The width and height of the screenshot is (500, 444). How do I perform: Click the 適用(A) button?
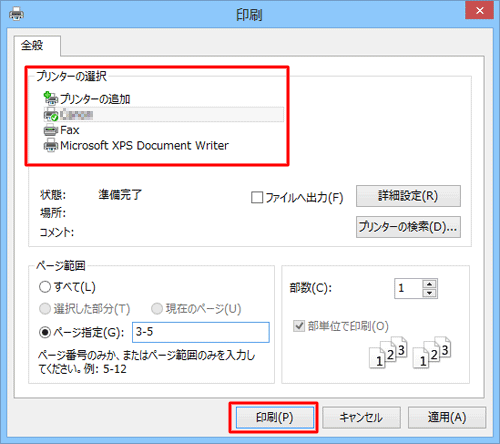(447, 417)
